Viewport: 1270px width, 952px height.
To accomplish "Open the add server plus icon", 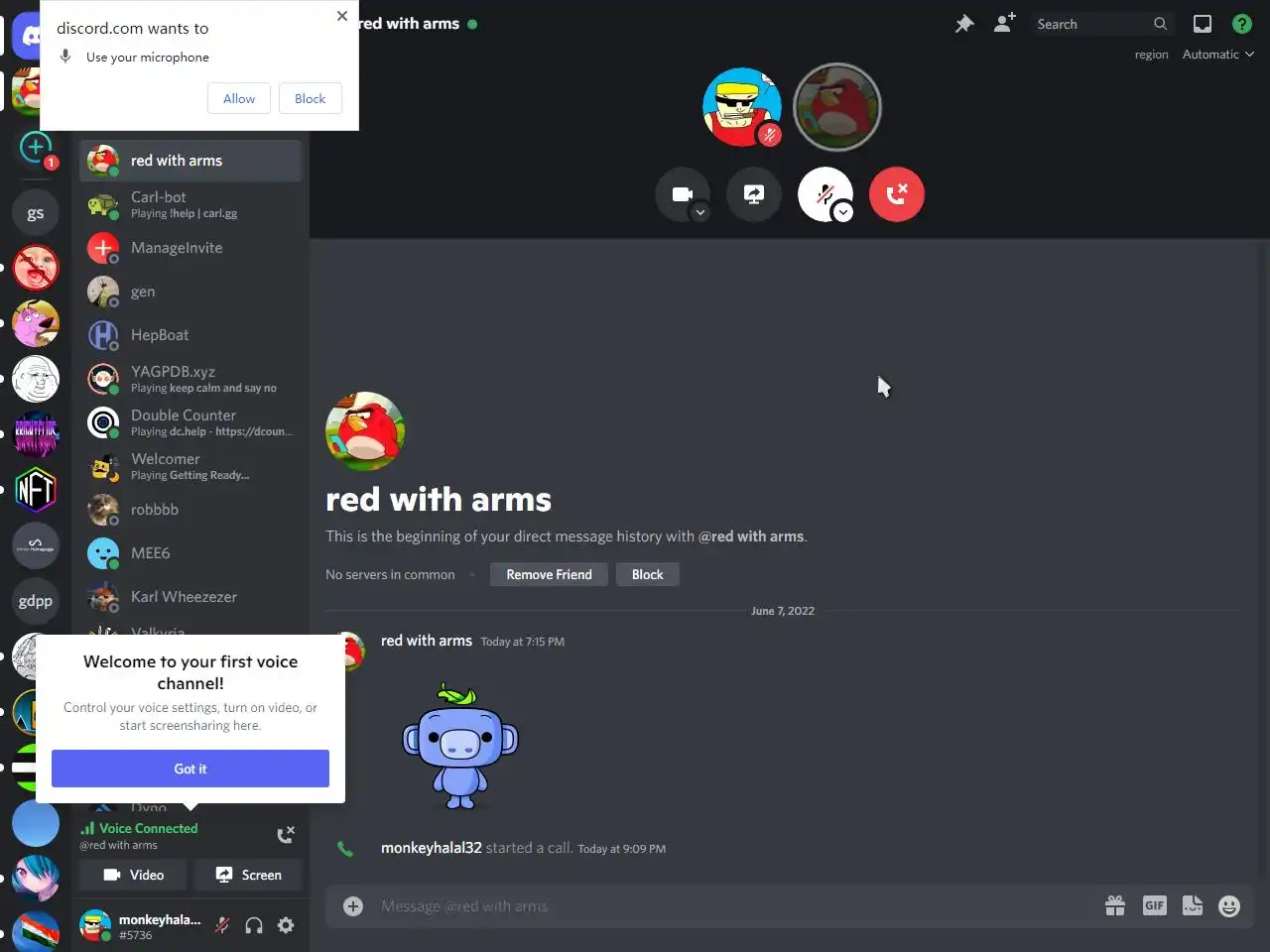I will click(x=36, y=148).
